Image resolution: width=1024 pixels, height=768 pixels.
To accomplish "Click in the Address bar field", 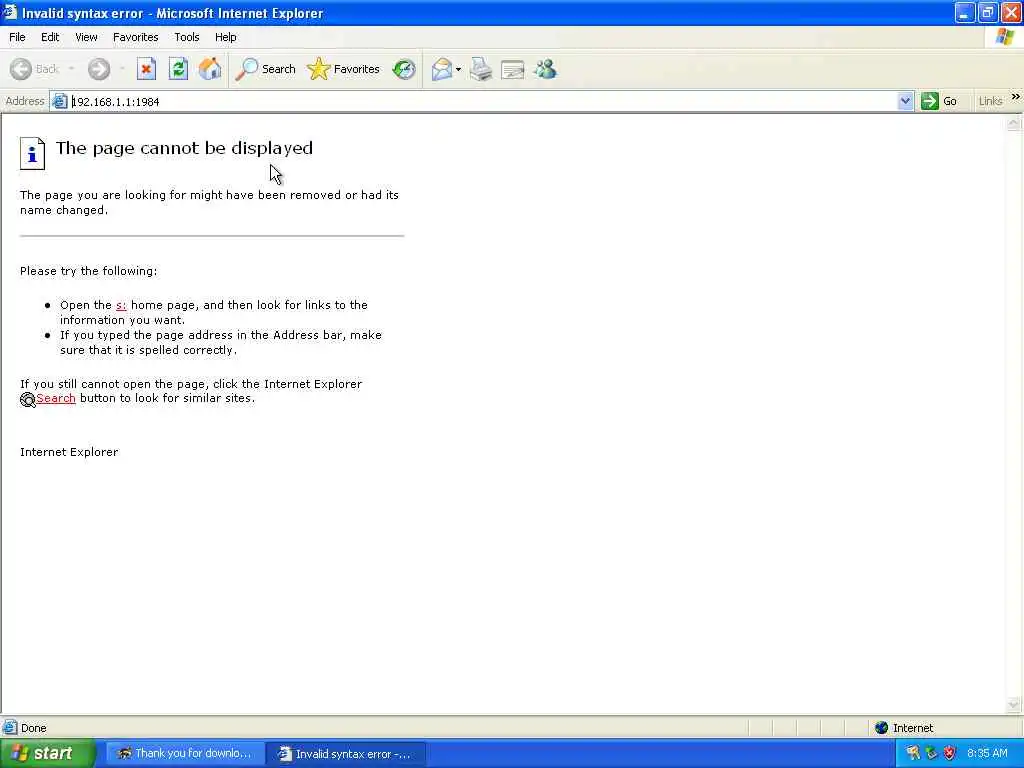I will point(483,101).
